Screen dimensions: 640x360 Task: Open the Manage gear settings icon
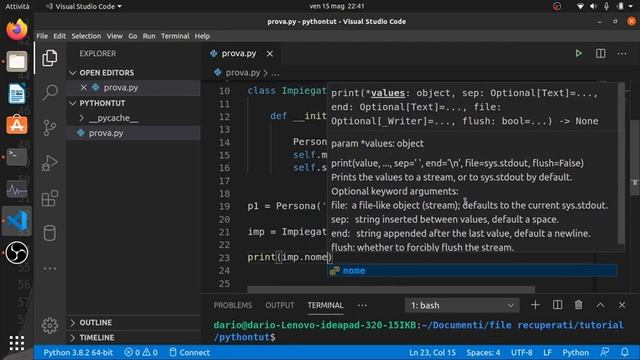tap(50, 325)
